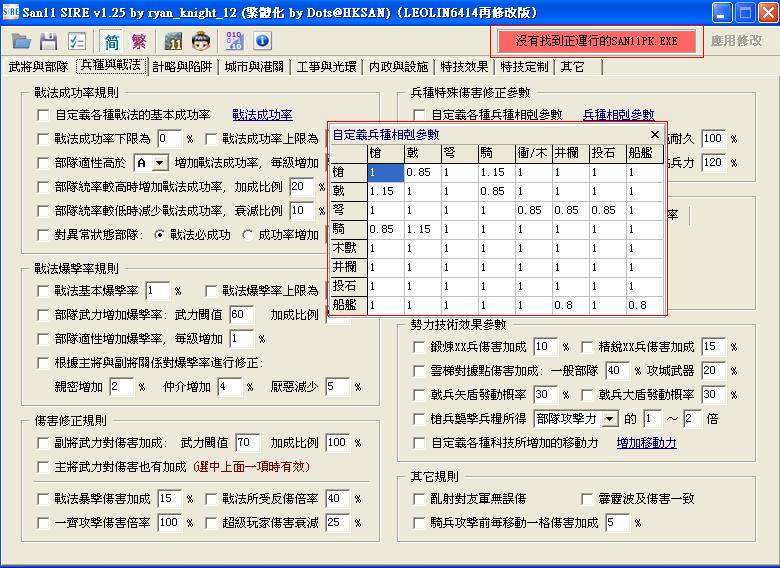The width and height of the screenshot is (780, 568).
Task: Switch to Simplified Chinese with 简 icon
Action: click(111, 41)
